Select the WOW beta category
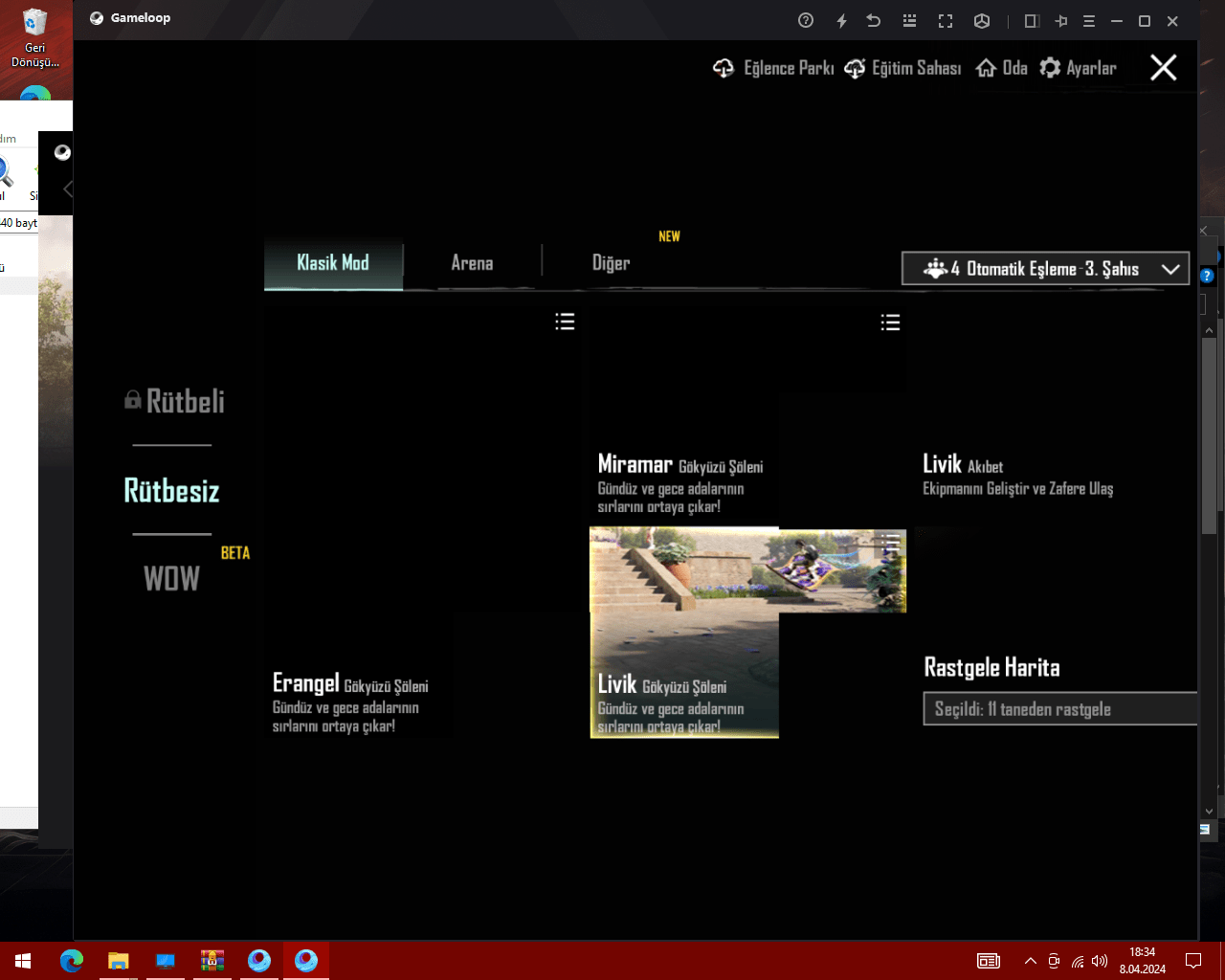 (172, 578)
